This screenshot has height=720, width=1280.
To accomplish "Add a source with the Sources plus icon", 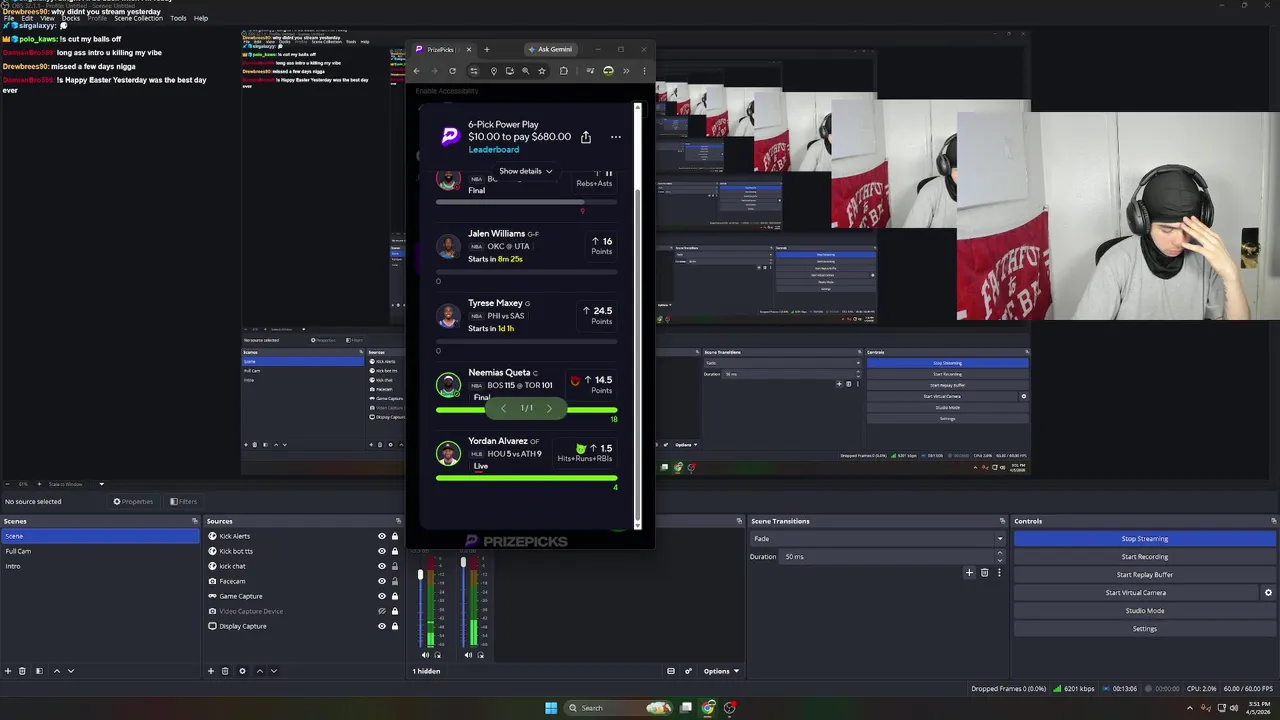I will 210,671.
